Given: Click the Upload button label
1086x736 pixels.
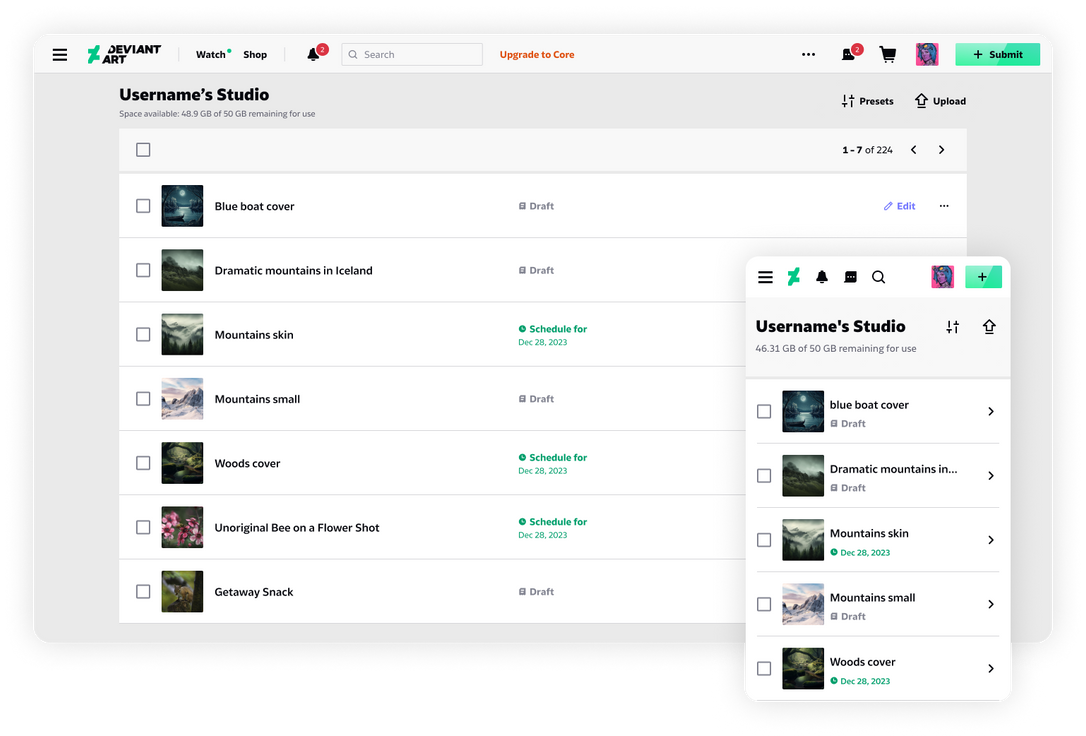Looking at the screenshot, I should pyautogui.click(x=949, y=101).
